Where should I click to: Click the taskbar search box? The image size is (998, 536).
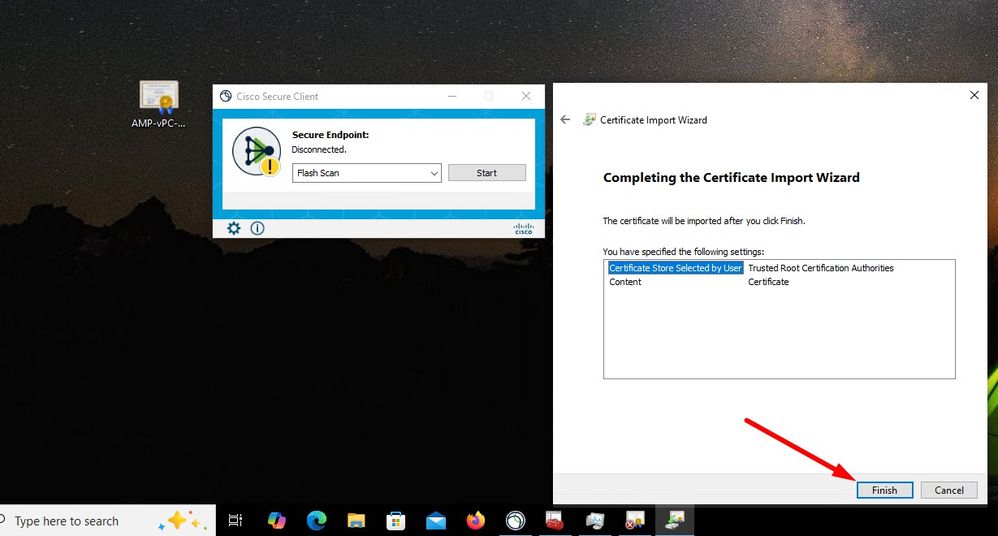[107, 521]
